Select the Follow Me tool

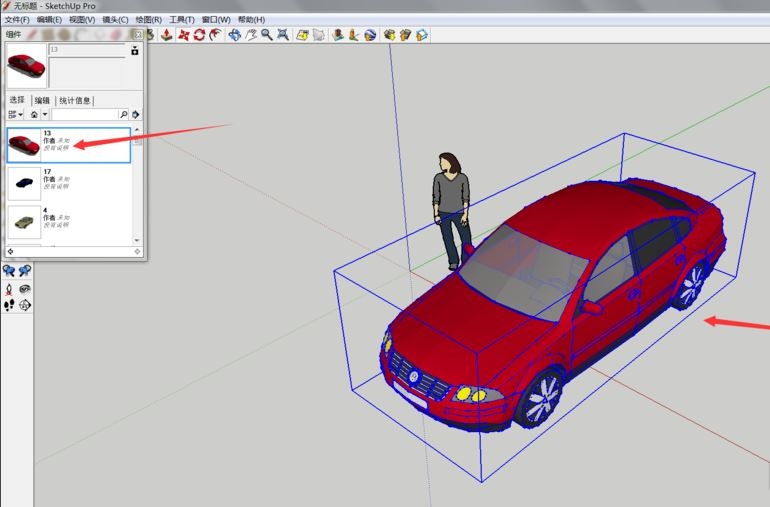click(x=215, y=35)
